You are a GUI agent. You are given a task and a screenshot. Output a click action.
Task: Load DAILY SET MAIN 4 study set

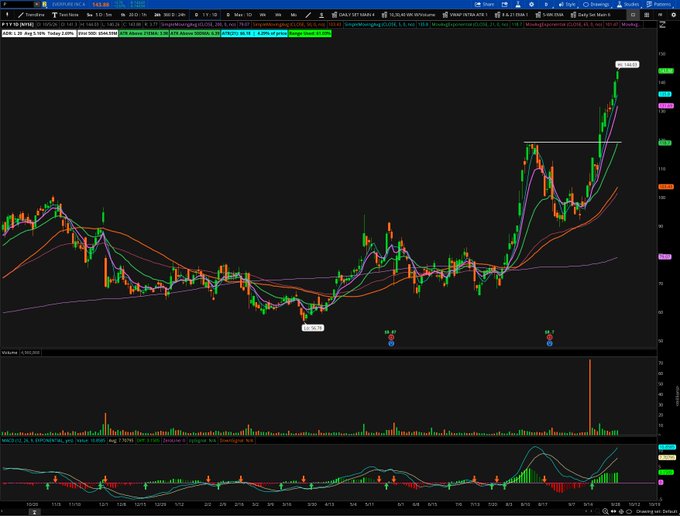tap(353, 15)
